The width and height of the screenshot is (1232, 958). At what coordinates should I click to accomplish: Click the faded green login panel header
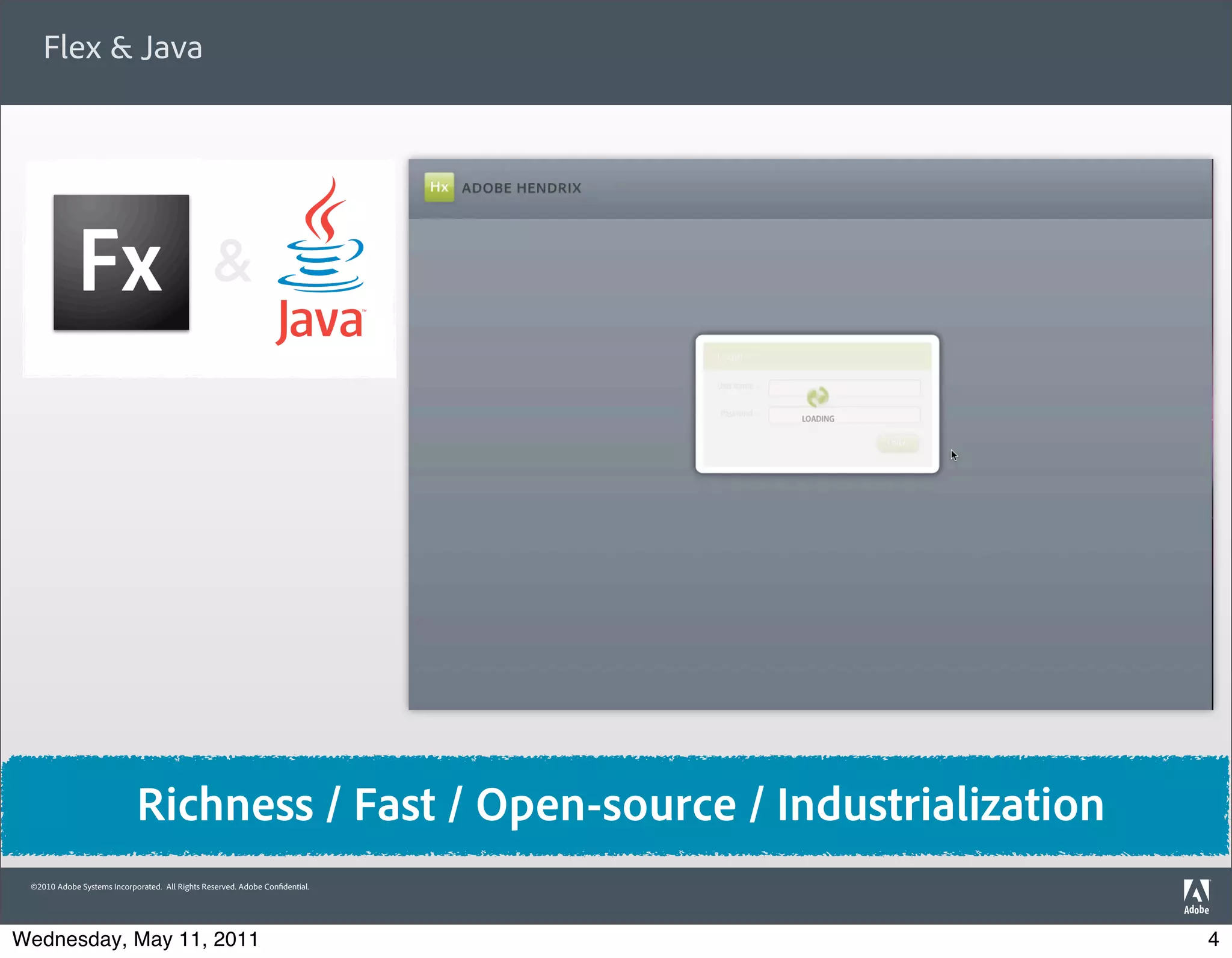pyautogui.click(x=817, y=357)
